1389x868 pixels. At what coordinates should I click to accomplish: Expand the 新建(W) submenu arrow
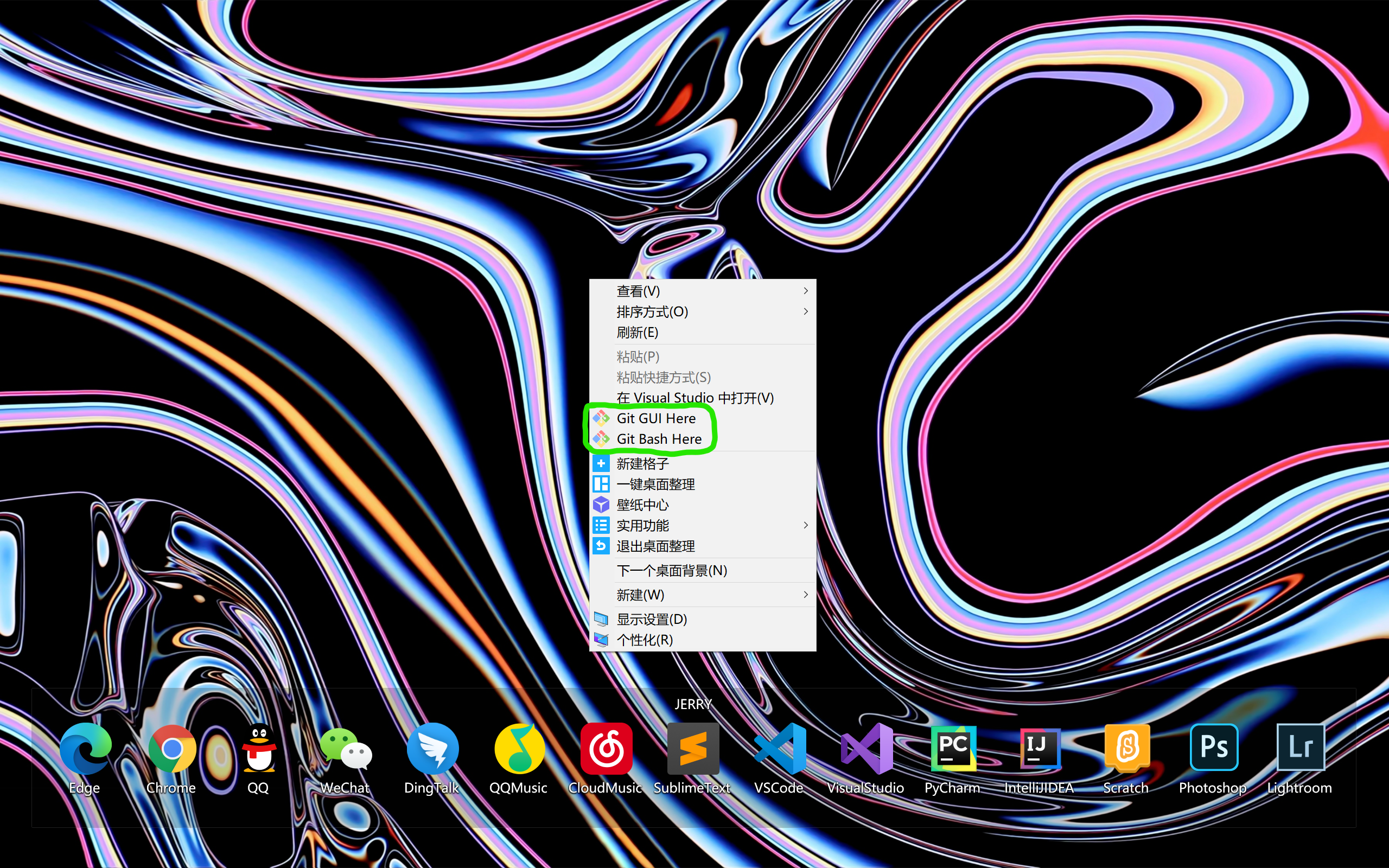pyautogui.click(x=806, y=595)
